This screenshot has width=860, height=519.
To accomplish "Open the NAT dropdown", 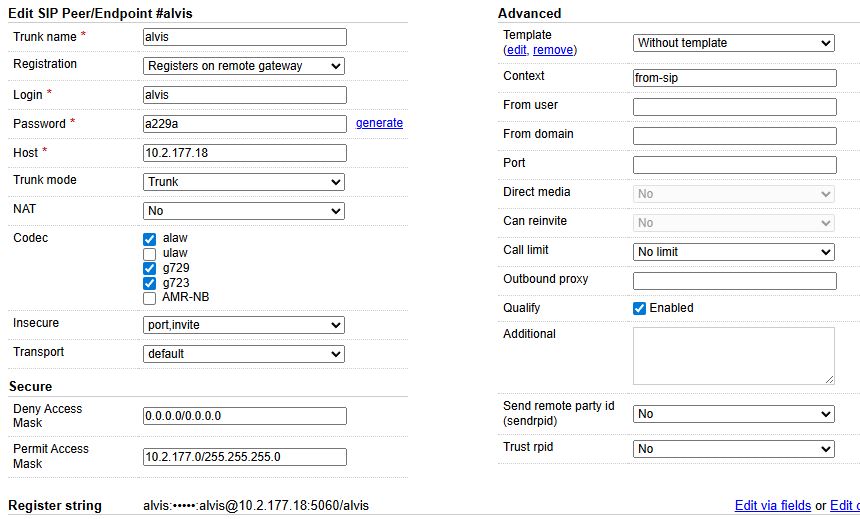I will (x=244, y=211).
